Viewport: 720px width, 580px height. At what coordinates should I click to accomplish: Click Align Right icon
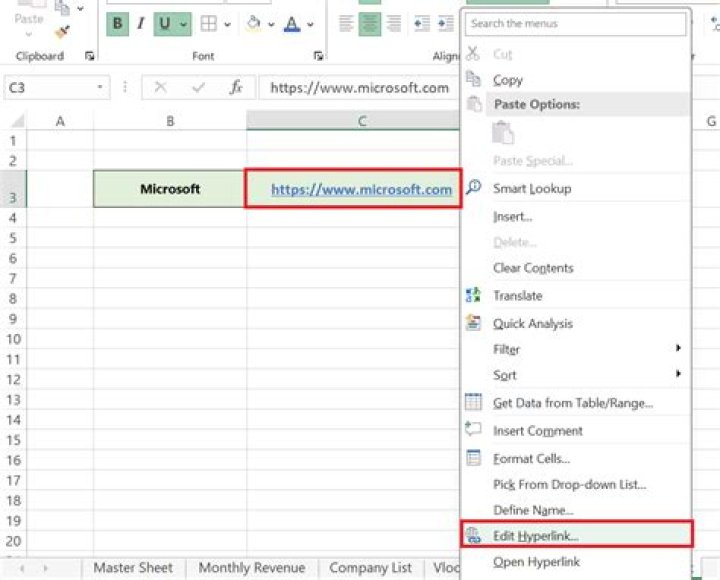pyautogui.click(x=394, y=23)
